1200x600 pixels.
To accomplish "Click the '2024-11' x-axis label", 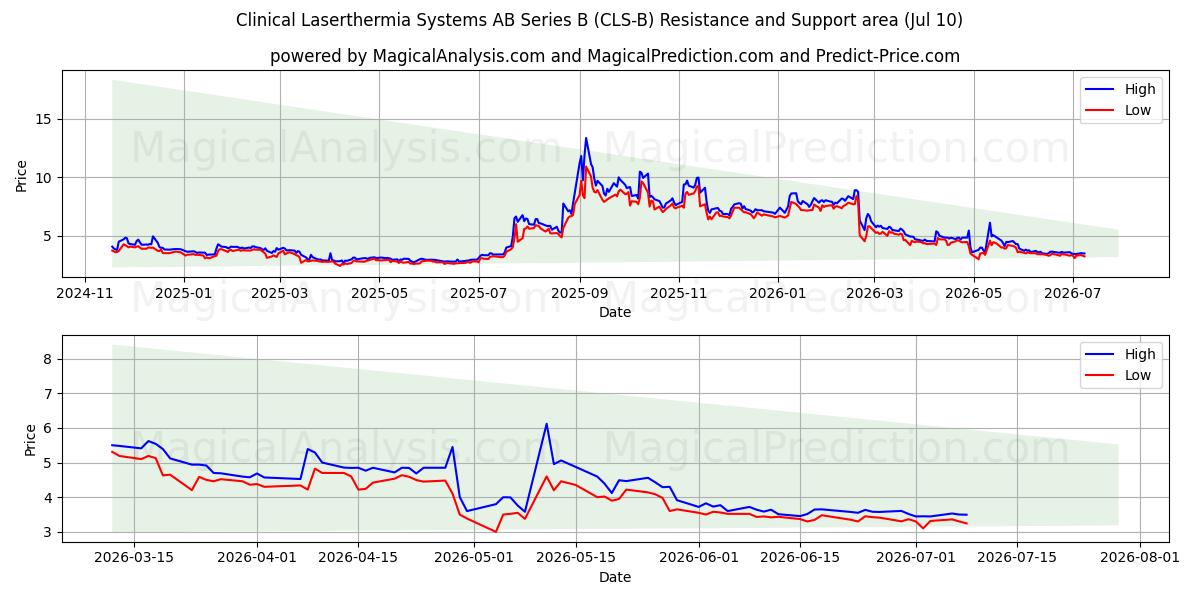I will click(84, 293).
